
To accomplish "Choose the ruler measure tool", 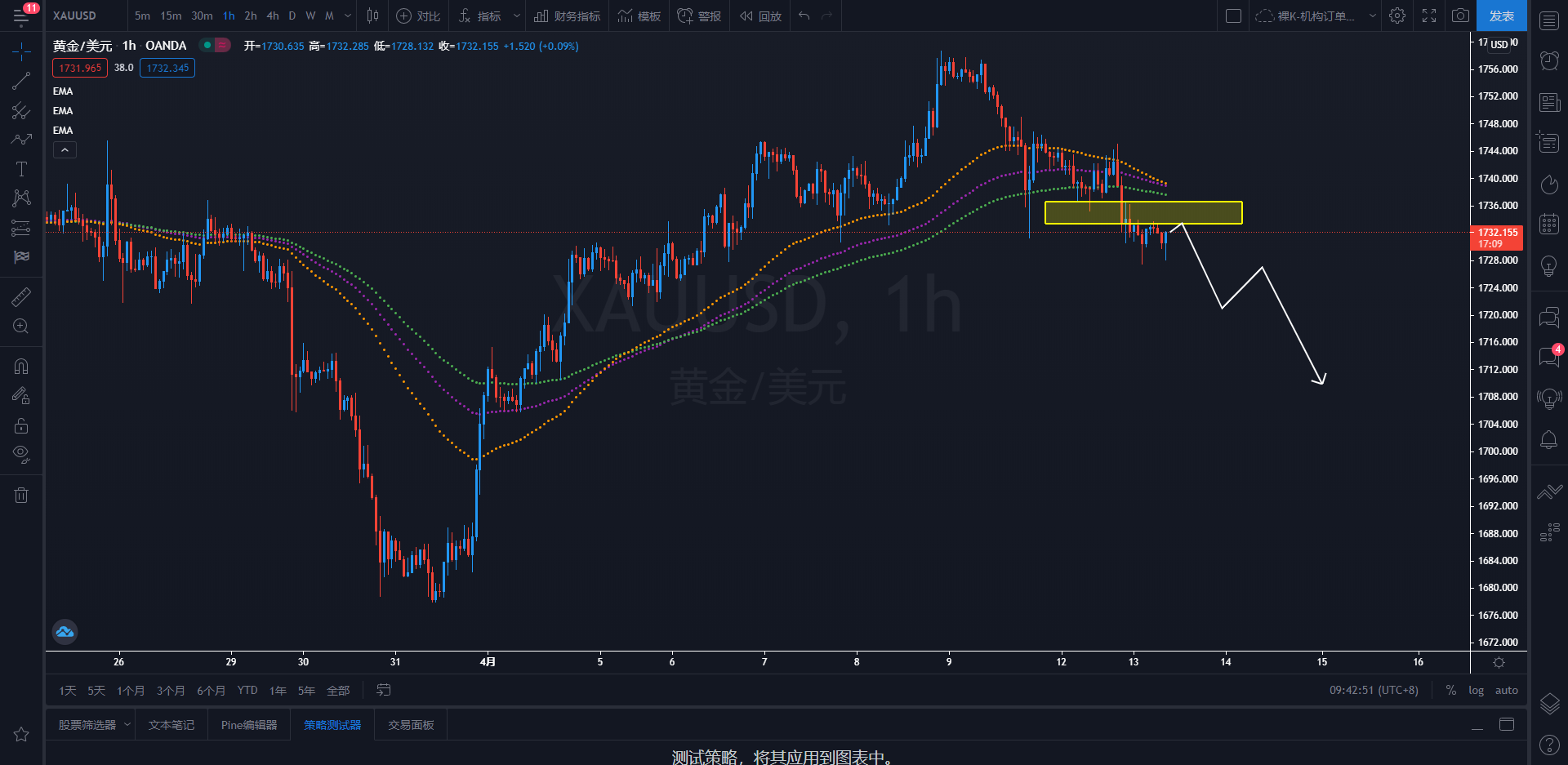I will click(x=21, y=297).
